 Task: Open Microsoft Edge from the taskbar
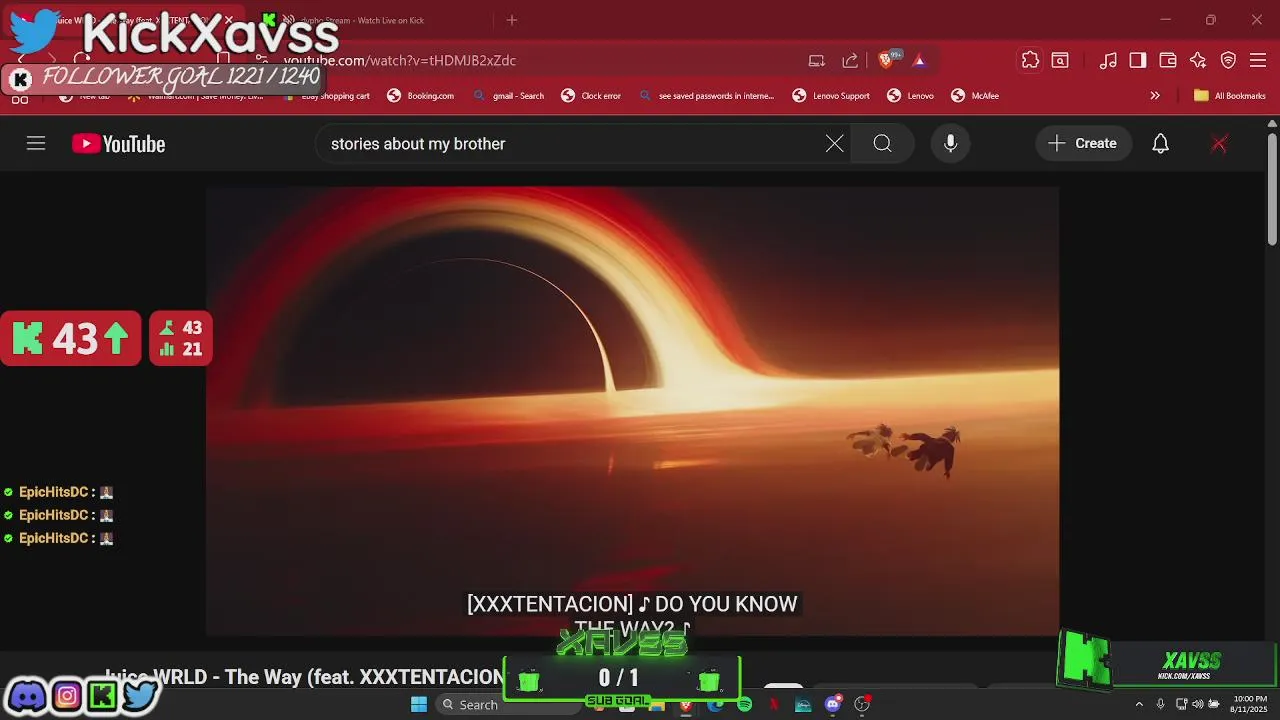pos(715,705)
